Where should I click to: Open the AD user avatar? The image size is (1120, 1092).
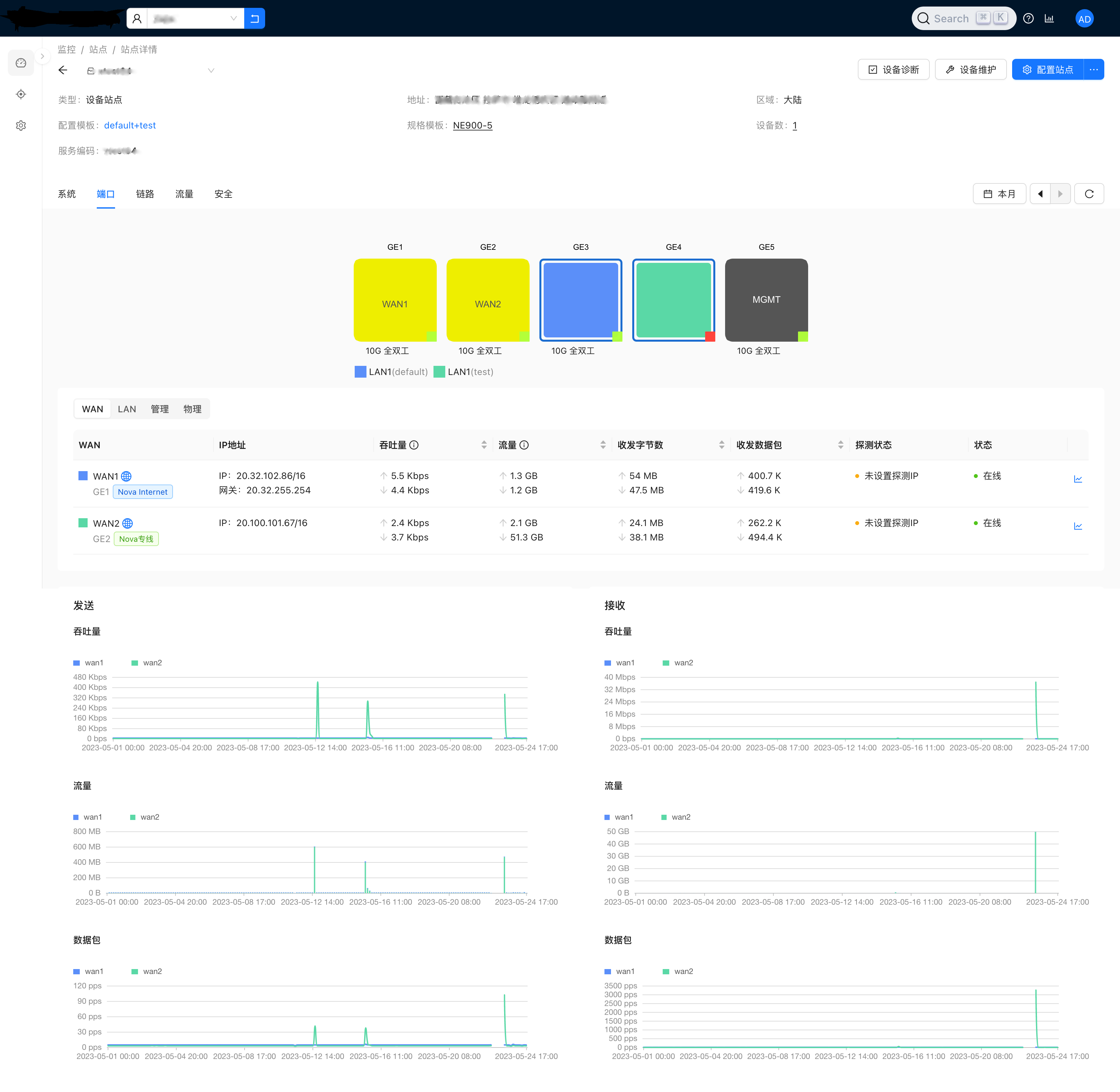pyautogui.click(x=1084, y=19)
